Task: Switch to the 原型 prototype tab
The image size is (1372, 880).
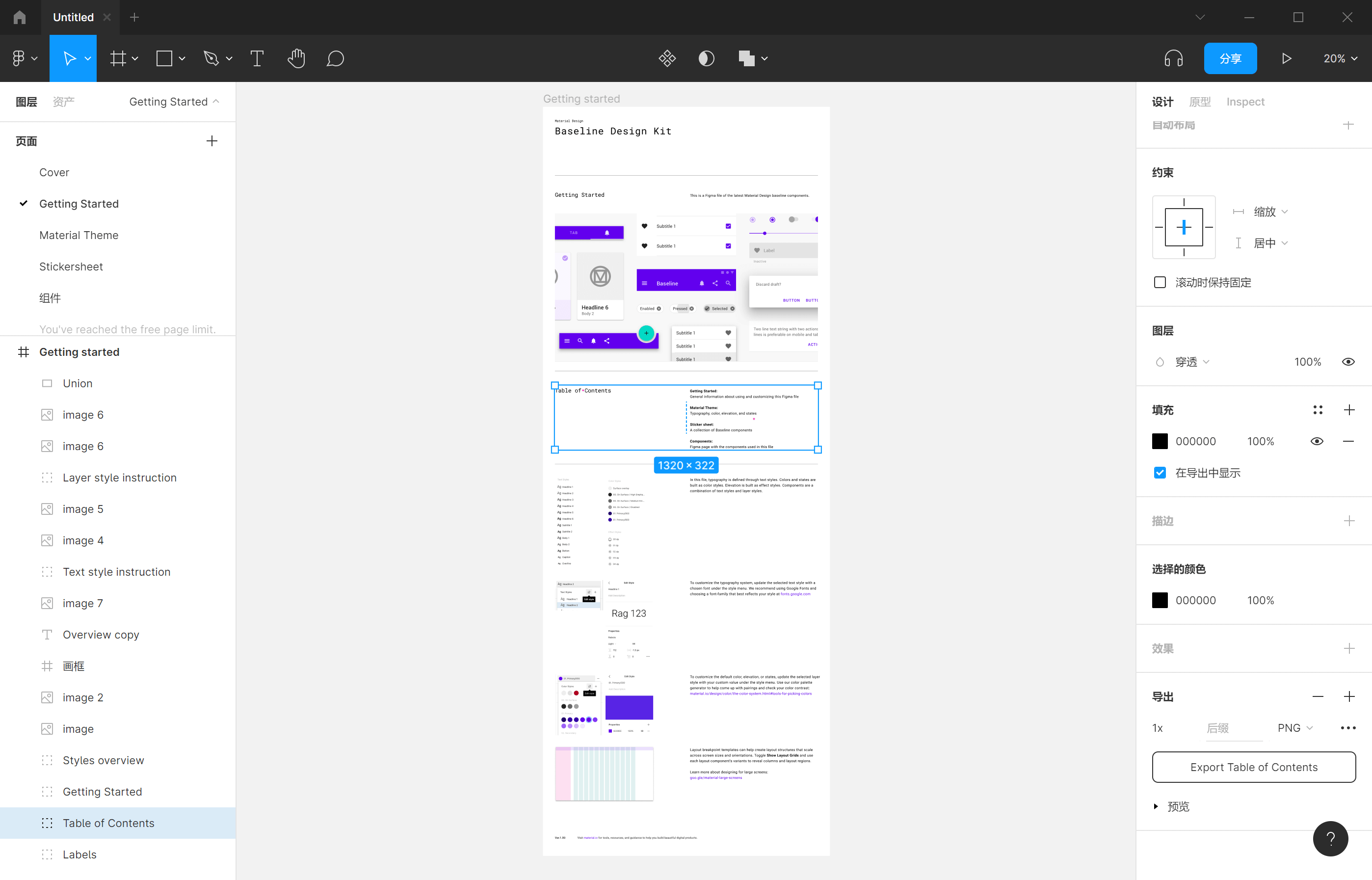Action: pos(1199,102)
